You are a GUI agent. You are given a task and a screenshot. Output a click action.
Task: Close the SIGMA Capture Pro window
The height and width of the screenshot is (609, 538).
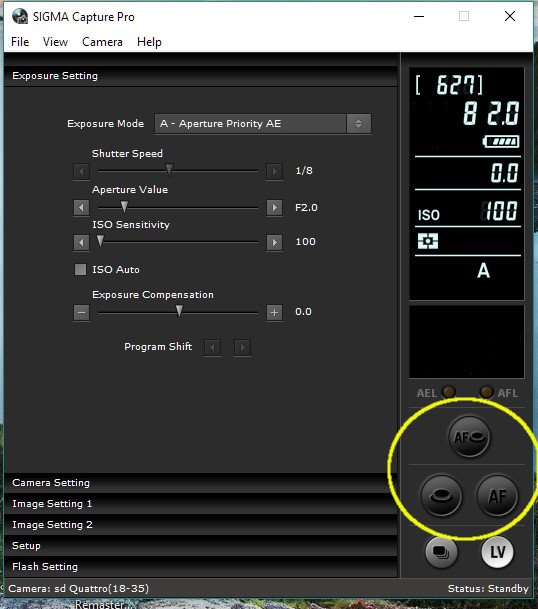[510, 16]
